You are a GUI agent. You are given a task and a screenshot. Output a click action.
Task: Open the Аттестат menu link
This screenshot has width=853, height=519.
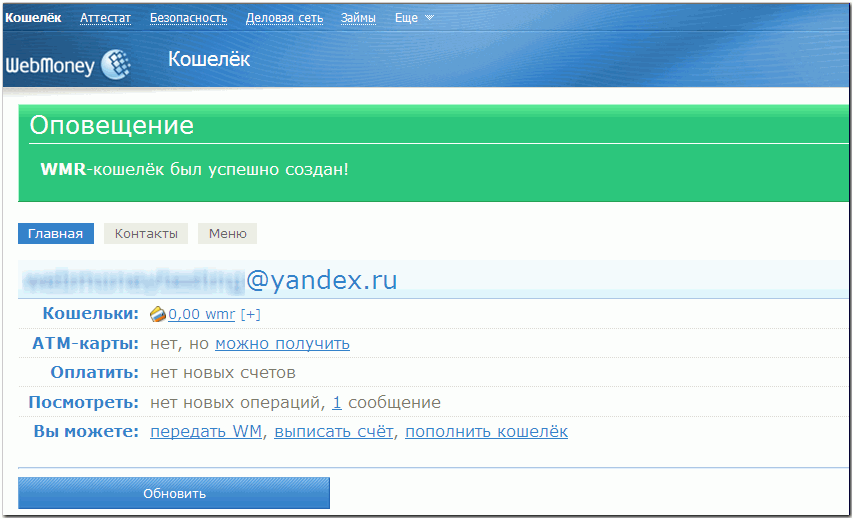point(105,18)
